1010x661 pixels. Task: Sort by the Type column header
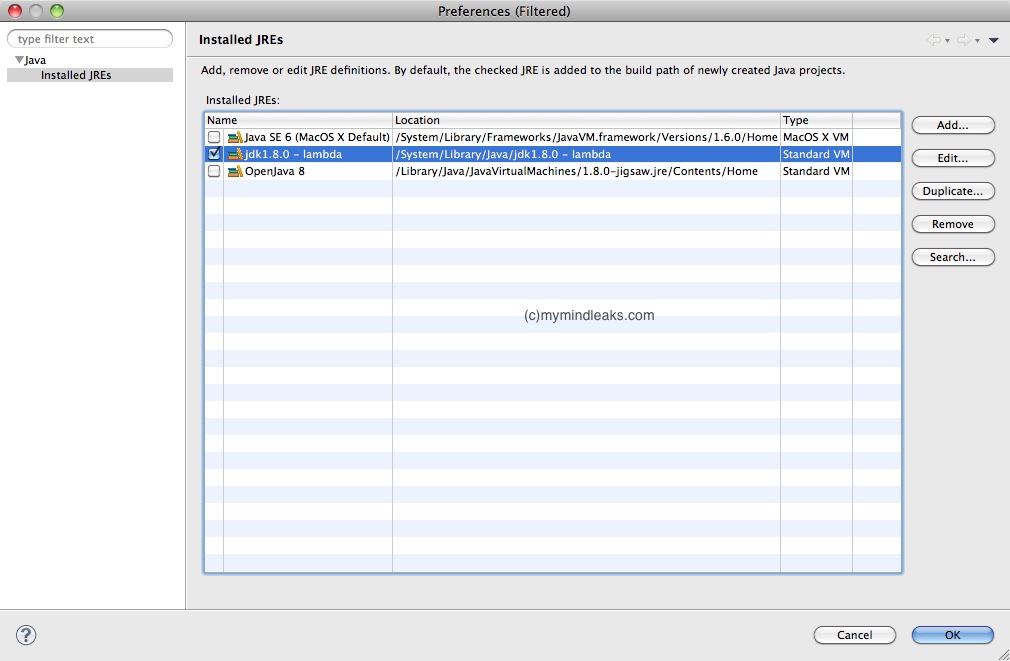pos(816,120)
